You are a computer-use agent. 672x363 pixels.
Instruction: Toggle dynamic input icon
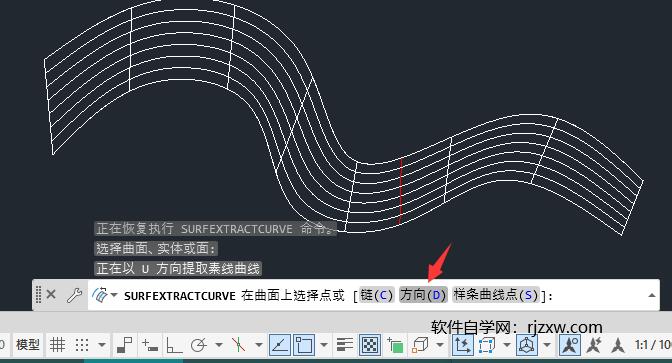150,345
